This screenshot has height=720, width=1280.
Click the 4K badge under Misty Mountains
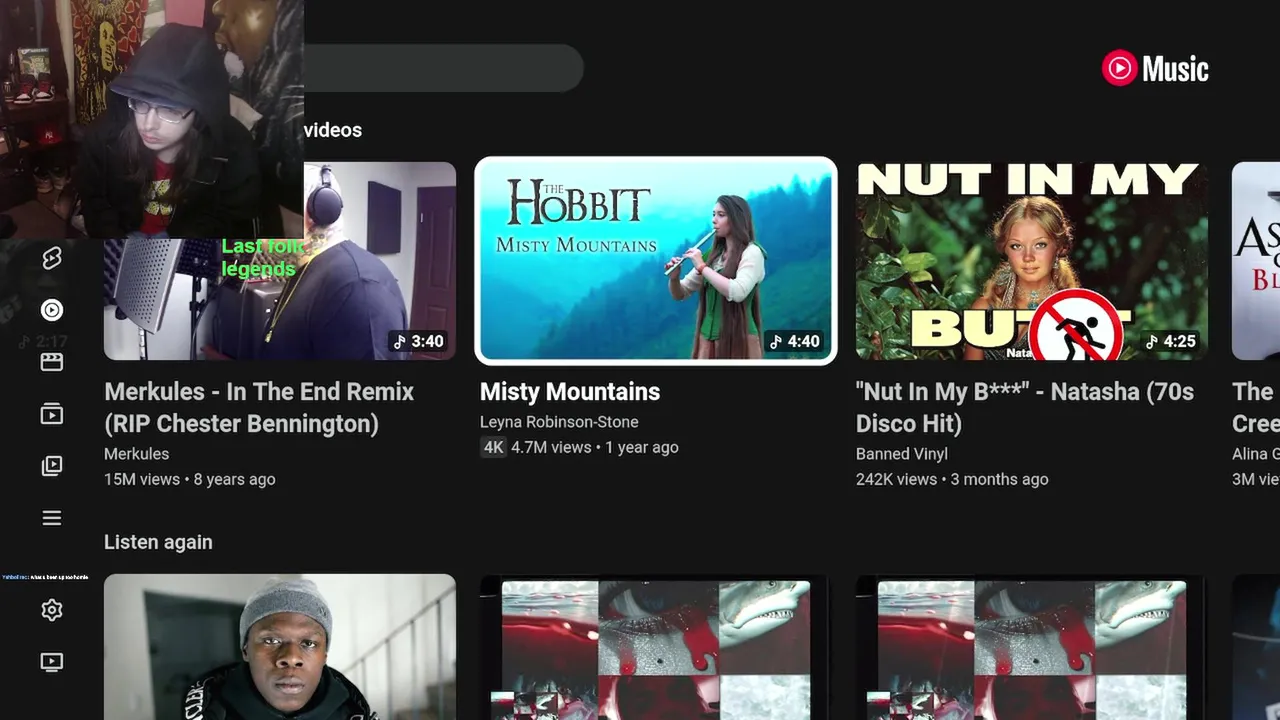493,447
